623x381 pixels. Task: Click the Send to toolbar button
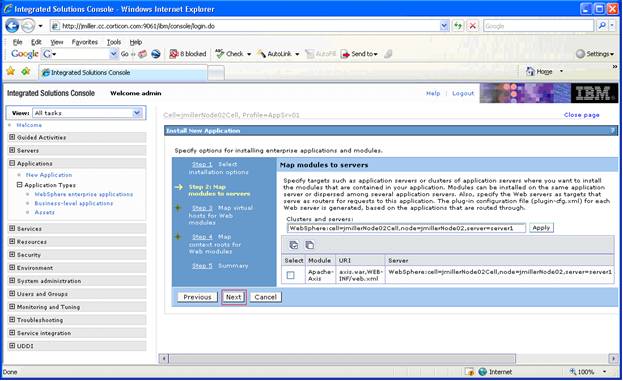click(359, 54)
